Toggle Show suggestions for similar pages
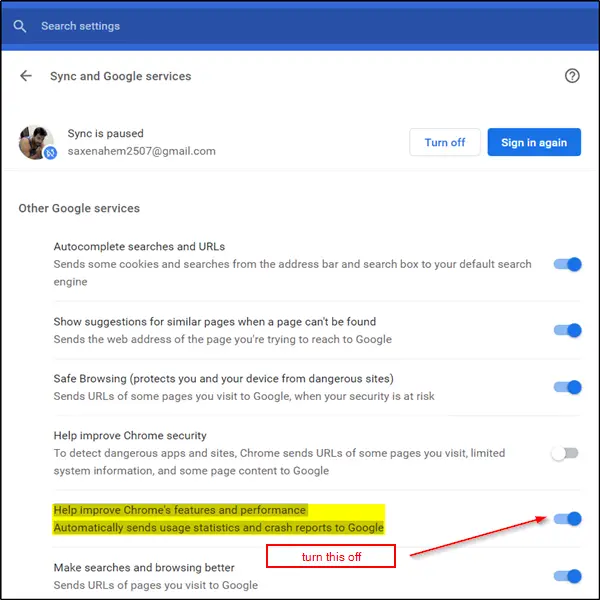 tap(567, 330)
